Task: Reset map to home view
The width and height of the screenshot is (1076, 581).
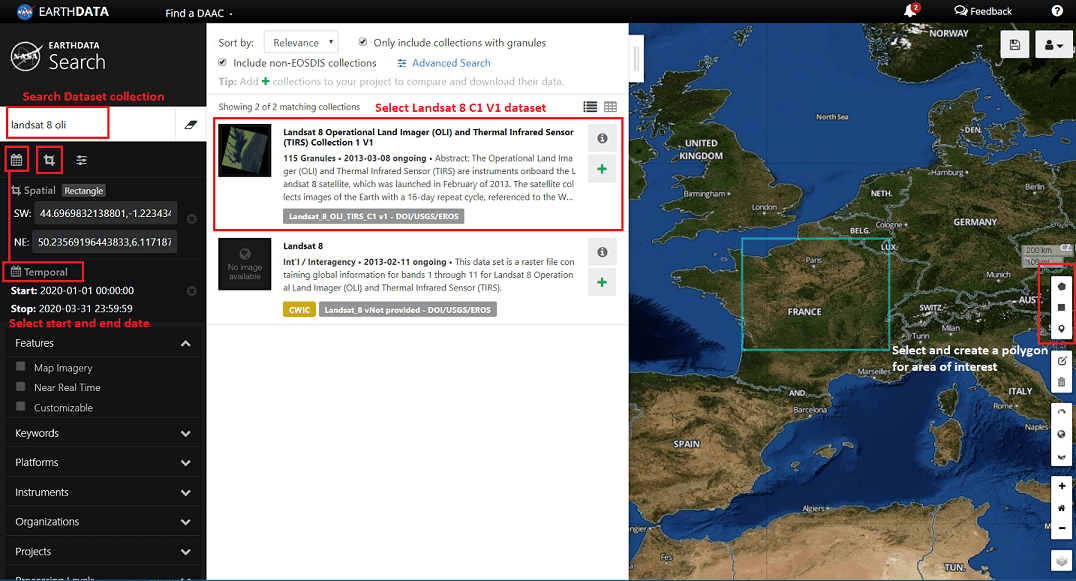Action: 1062,508
